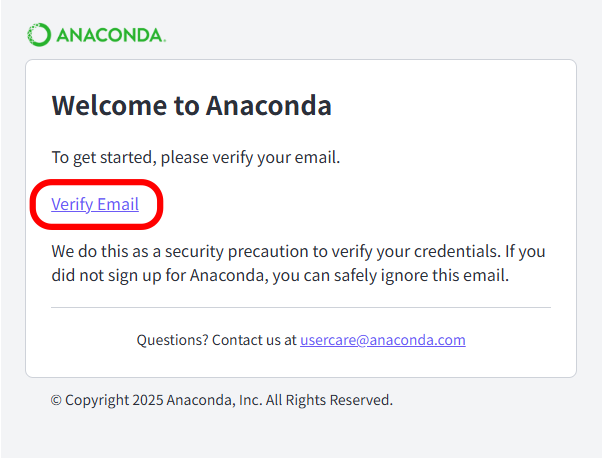
Task: Open the Verify Email link
Action: [x=95, y=205]
